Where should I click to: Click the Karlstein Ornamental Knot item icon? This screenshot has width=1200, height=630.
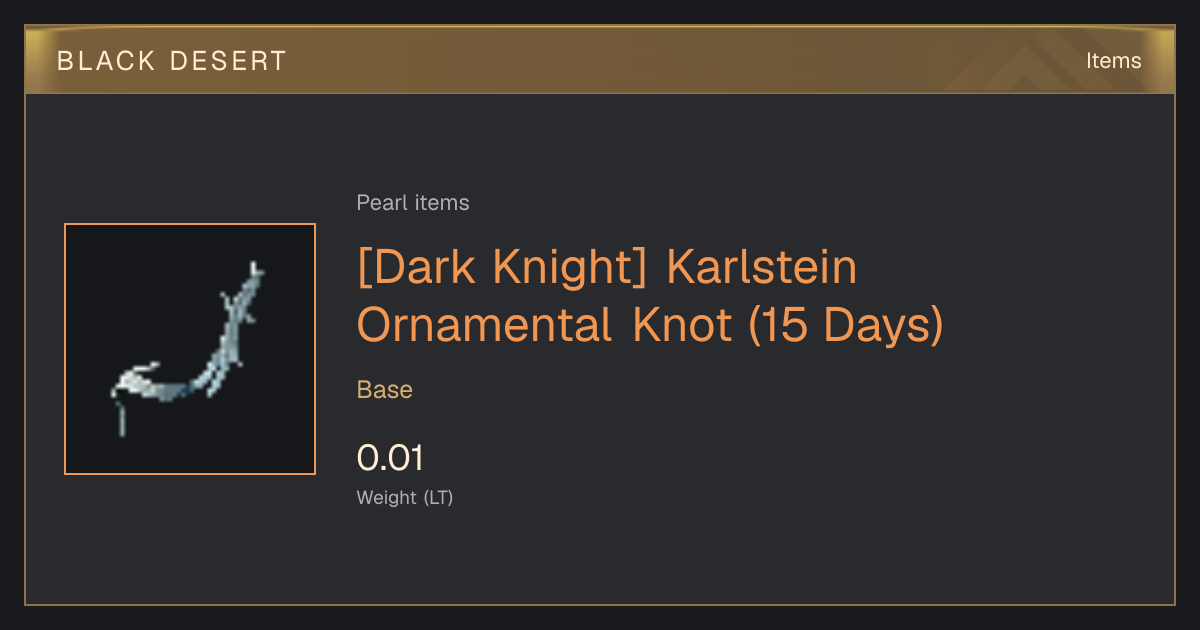190,349
